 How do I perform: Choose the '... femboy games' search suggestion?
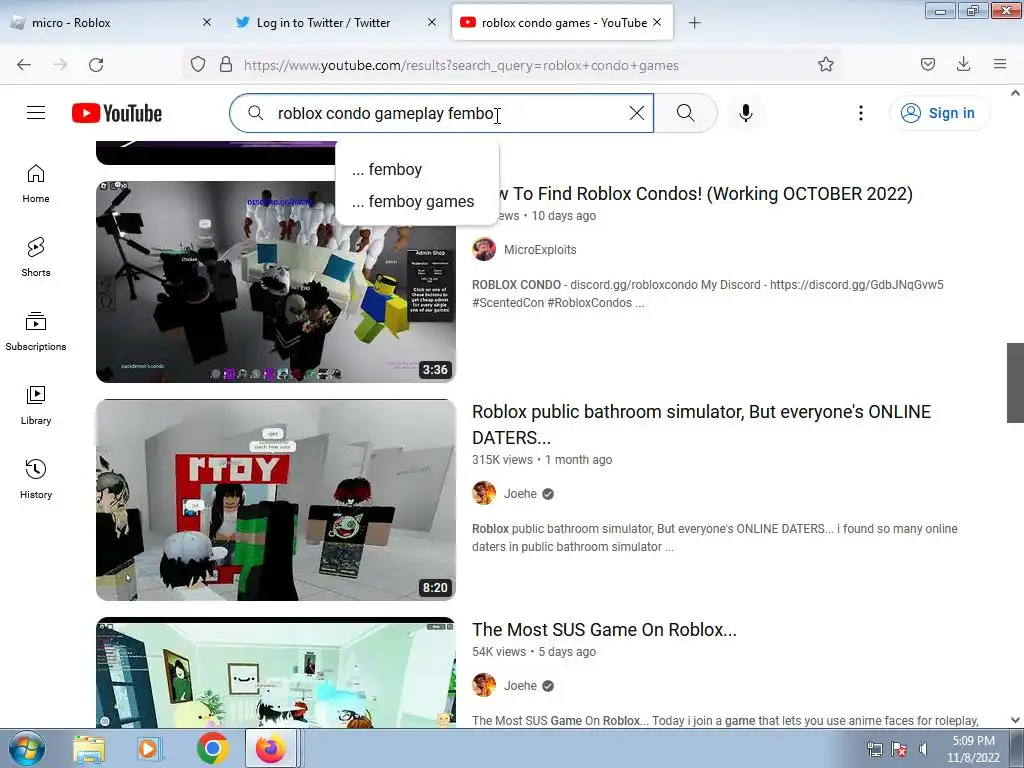click(x=417, y=201)
